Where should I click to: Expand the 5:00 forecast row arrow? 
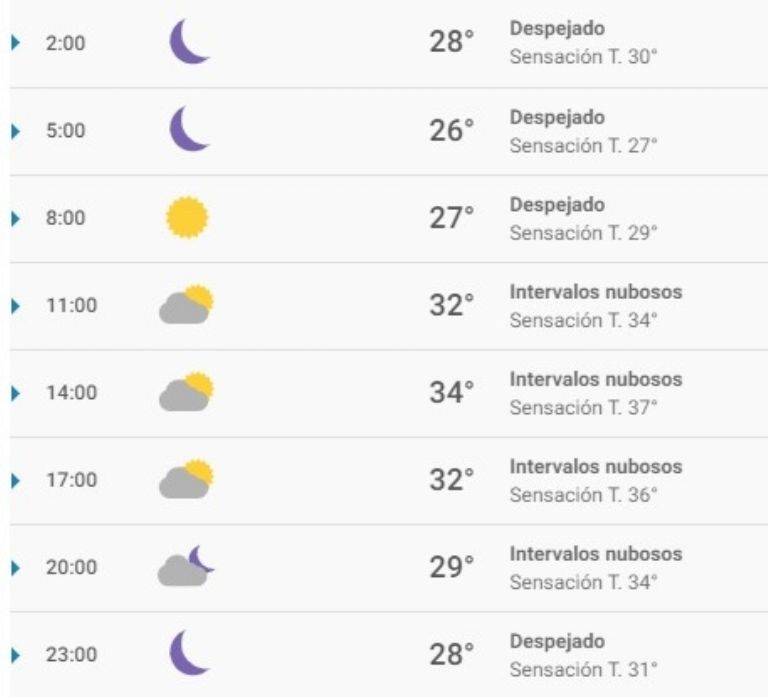click(16, 131)
